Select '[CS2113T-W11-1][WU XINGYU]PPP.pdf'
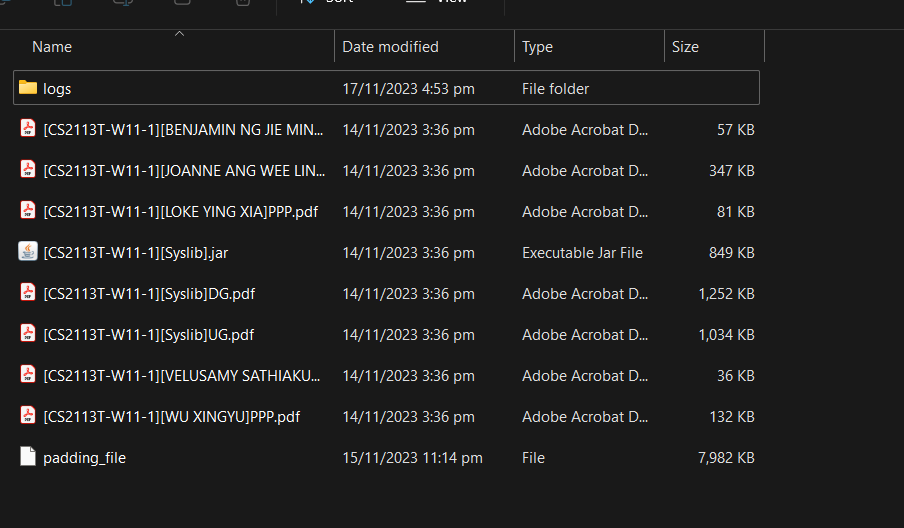904x528 pixels. tap(171, 416)
